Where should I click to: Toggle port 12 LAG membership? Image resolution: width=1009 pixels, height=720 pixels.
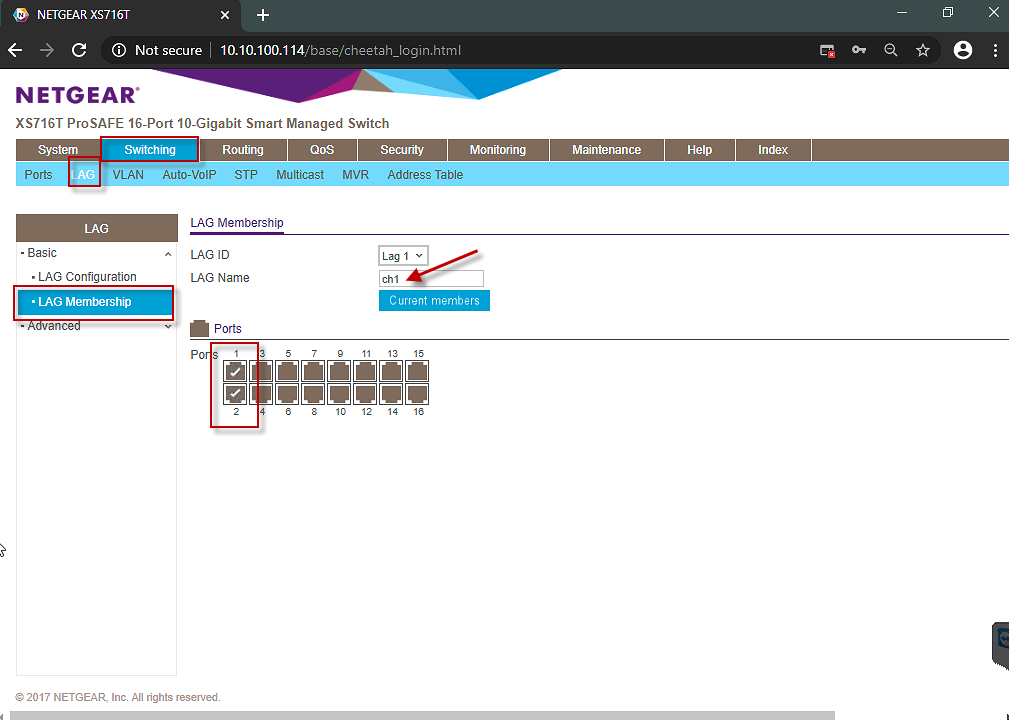click(366, 394)
